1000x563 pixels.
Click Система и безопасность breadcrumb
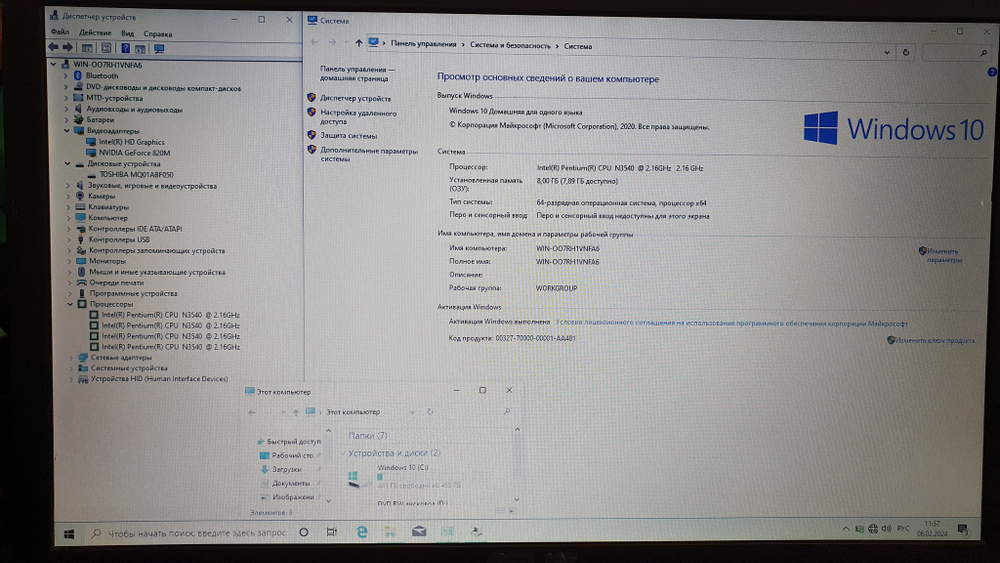[x=510, y=46]
